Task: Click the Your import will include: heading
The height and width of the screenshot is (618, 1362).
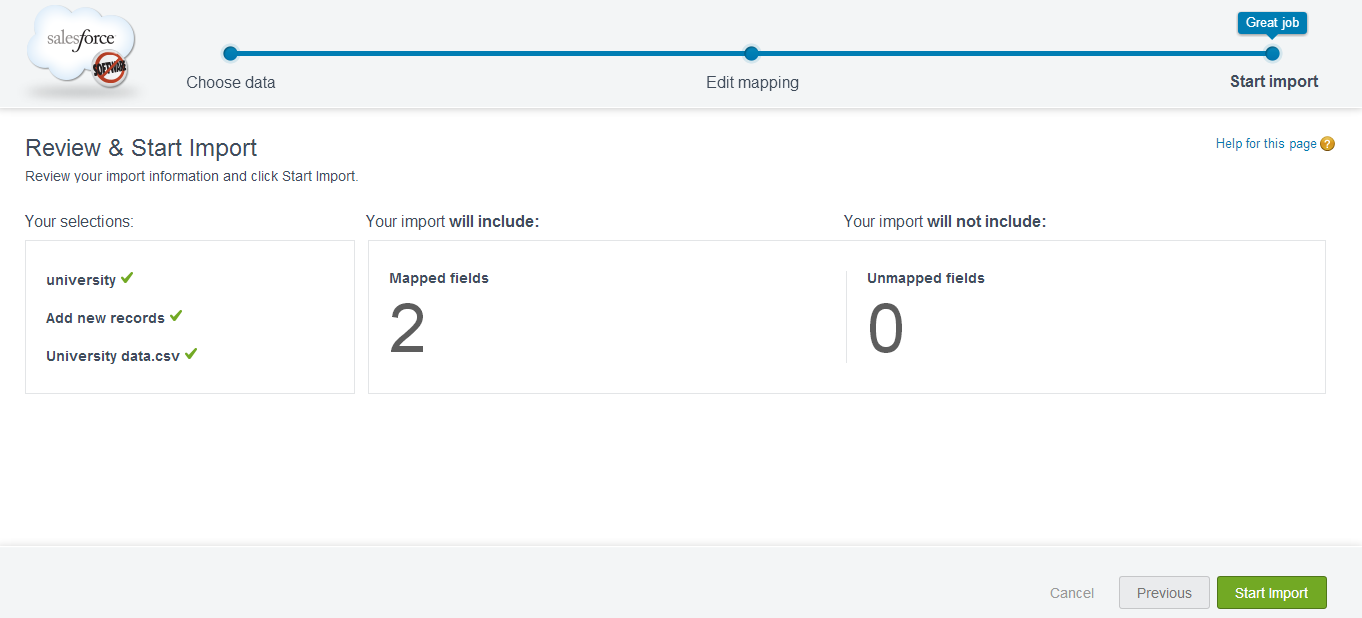Action: pos(453,222)
